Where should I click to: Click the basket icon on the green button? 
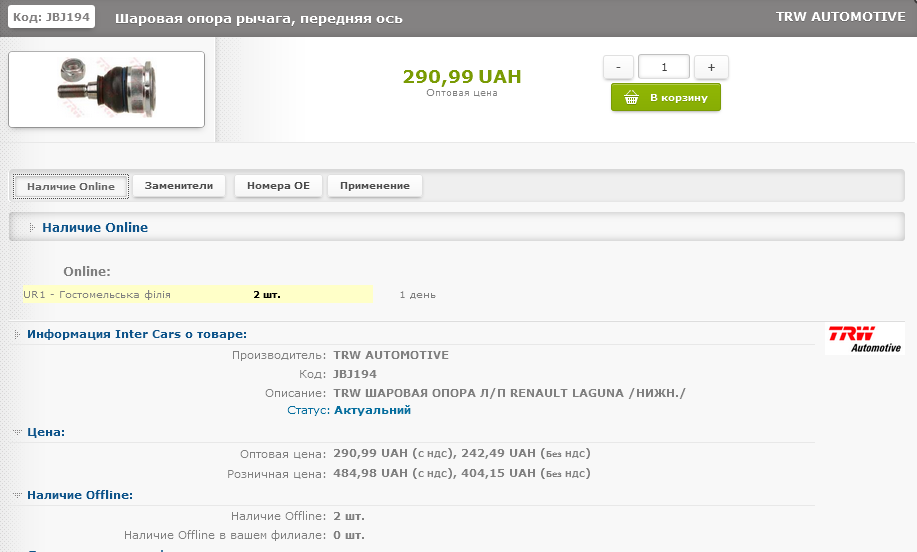click(631, 98)
